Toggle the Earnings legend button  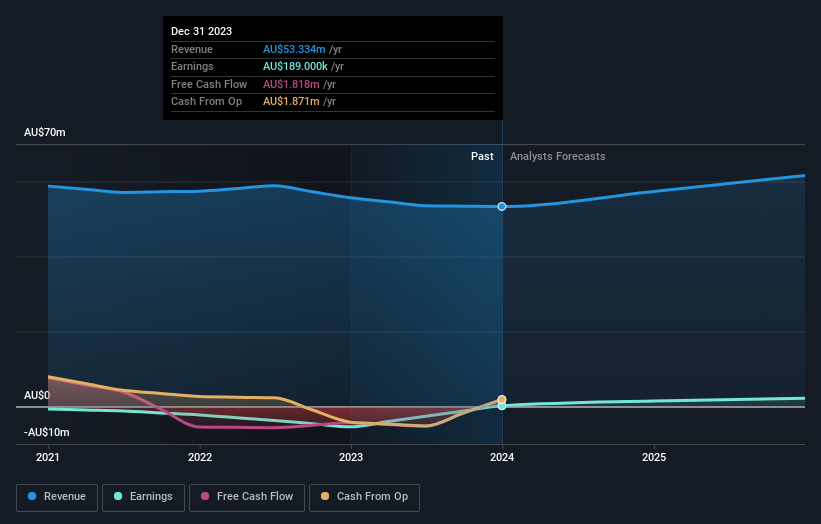click(x=143, y=497)
